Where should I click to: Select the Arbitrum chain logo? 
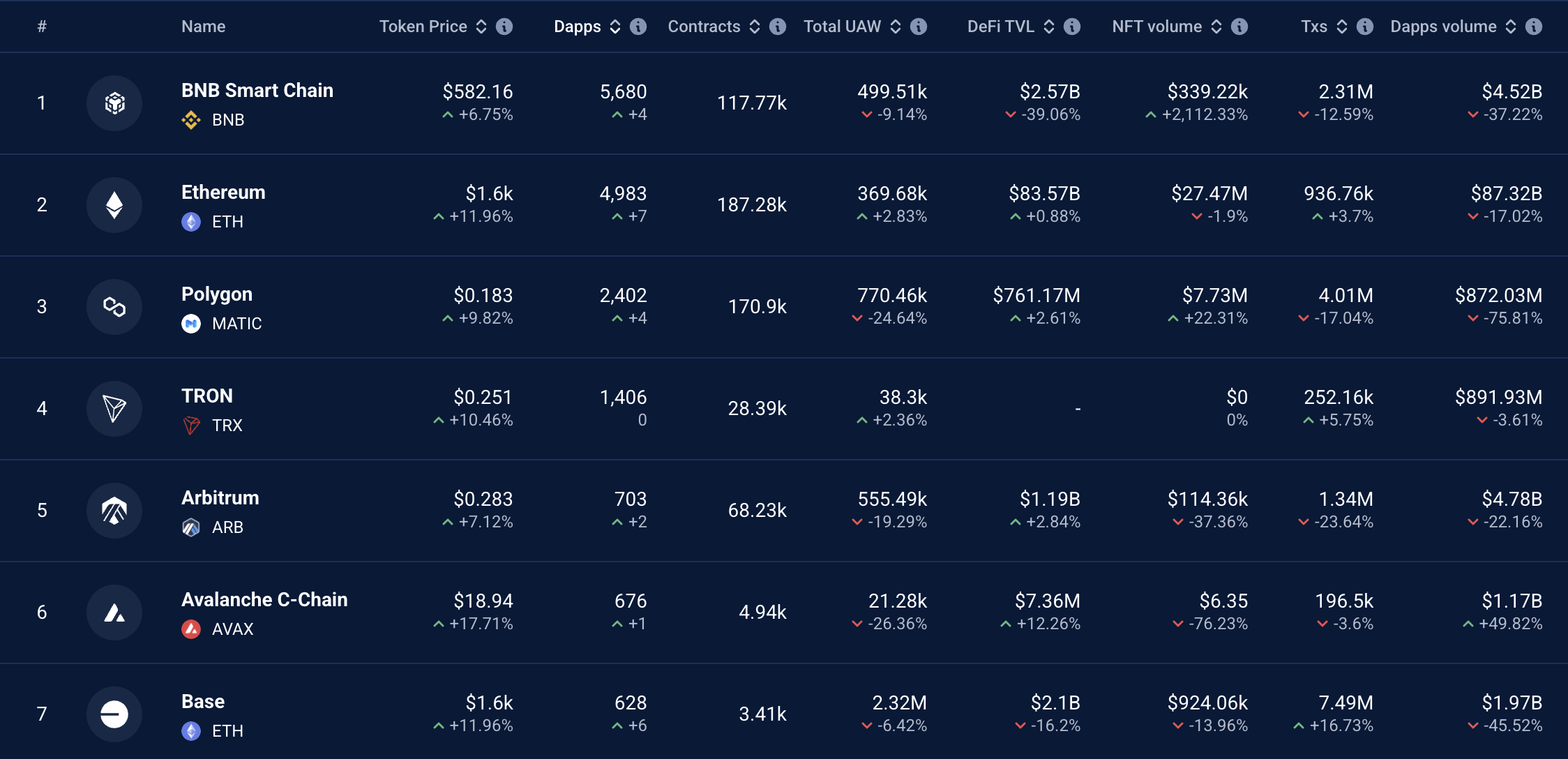tap(115, 510)
